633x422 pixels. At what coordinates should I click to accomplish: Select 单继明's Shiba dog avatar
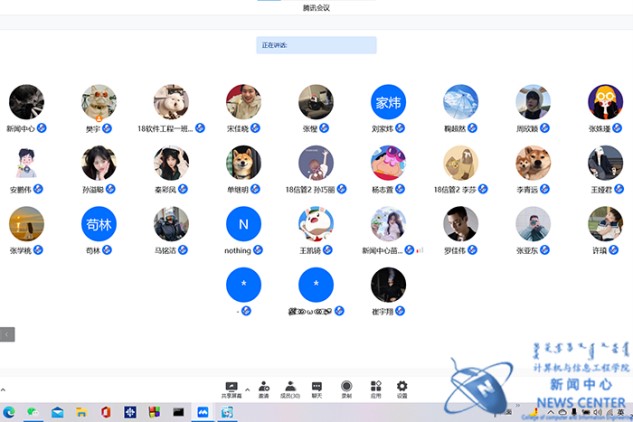(x=243, y=163)
